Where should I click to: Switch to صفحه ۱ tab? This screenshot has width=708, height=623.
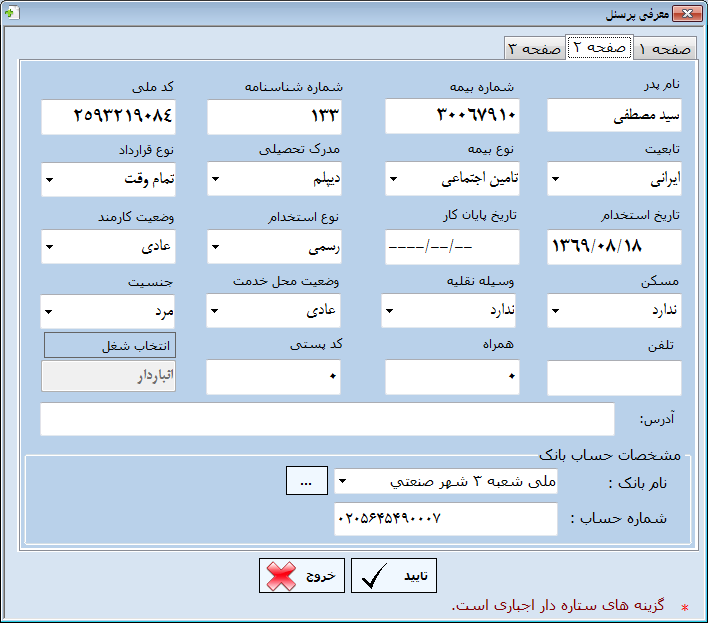[665, 49]
